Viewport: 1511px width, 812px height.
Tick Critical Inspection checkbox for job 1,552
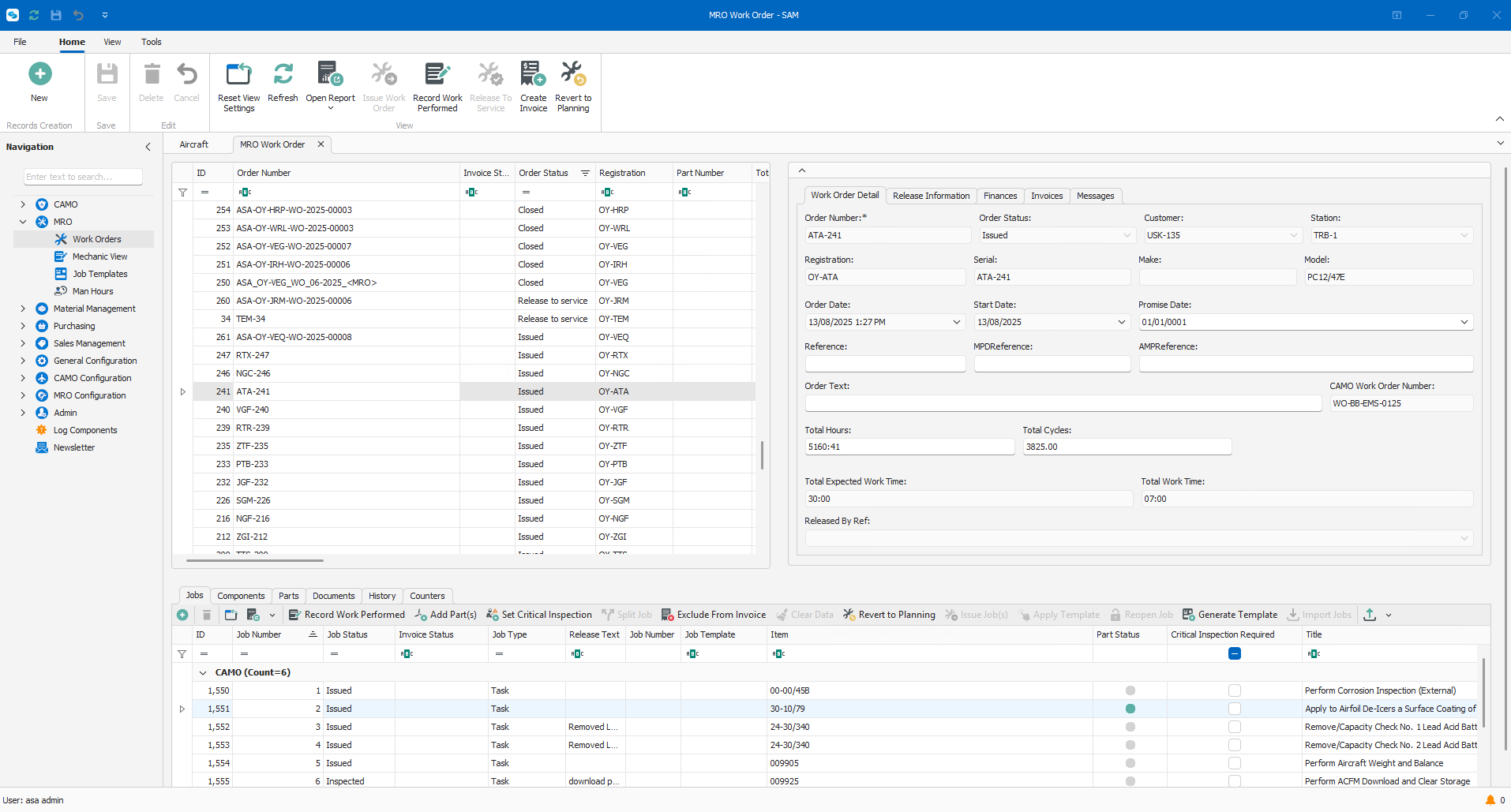tap(1235, 727)
